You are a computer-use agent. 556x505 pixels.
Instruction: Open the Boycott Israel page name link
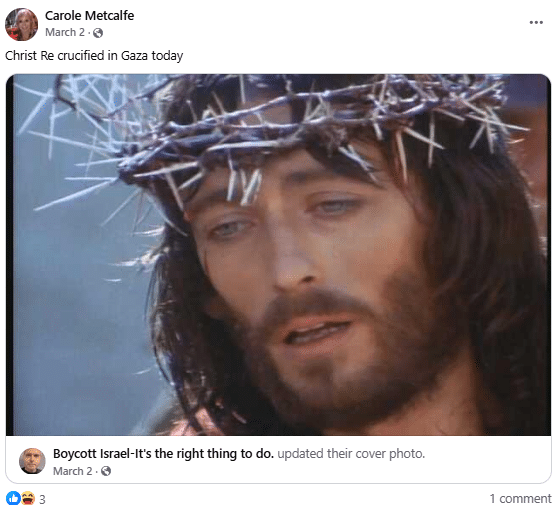coord(163,454)
